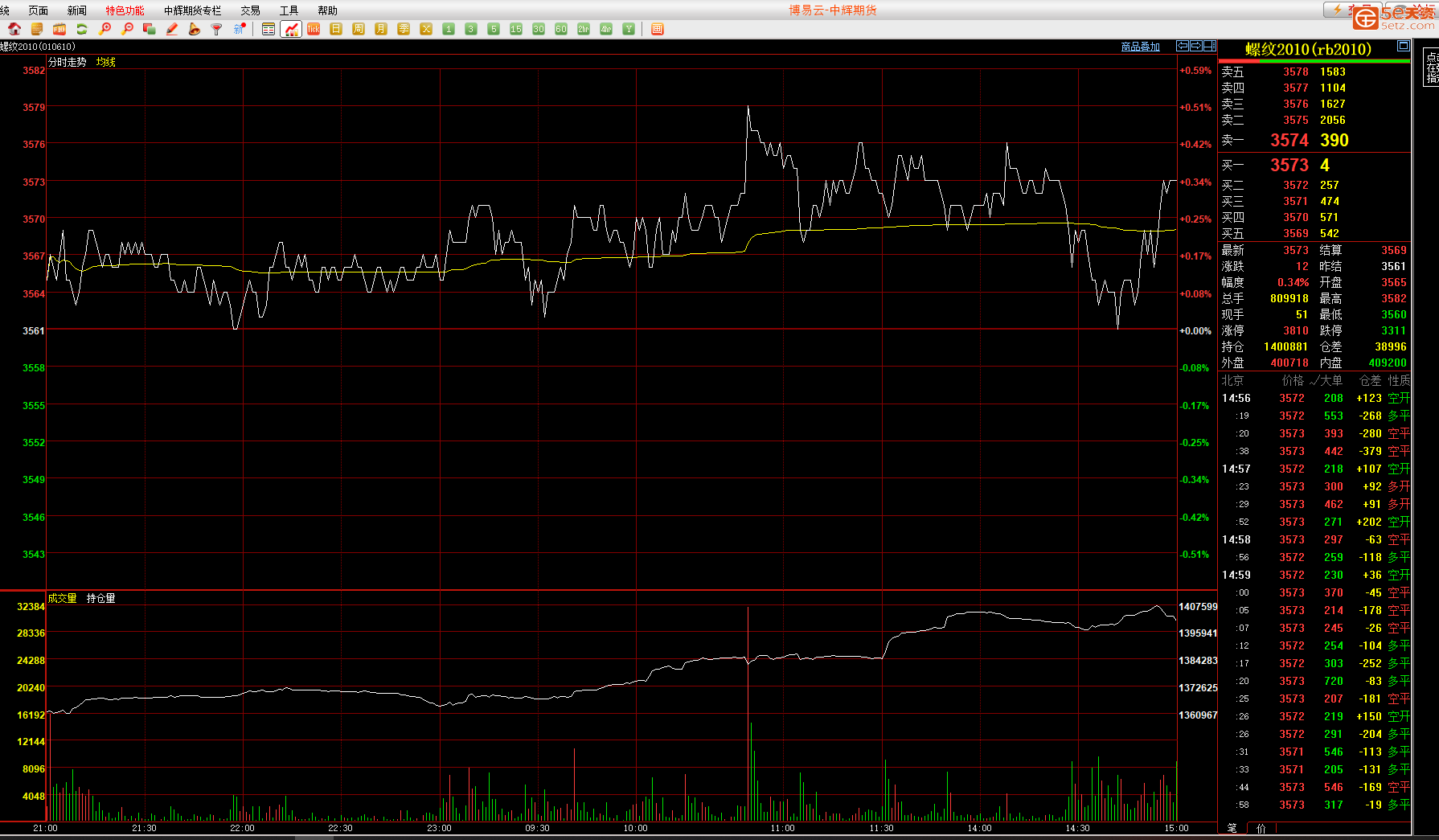Switch to daily 日 K-line period
This screenshot has width=1439, height=840.
click(336, 29)
